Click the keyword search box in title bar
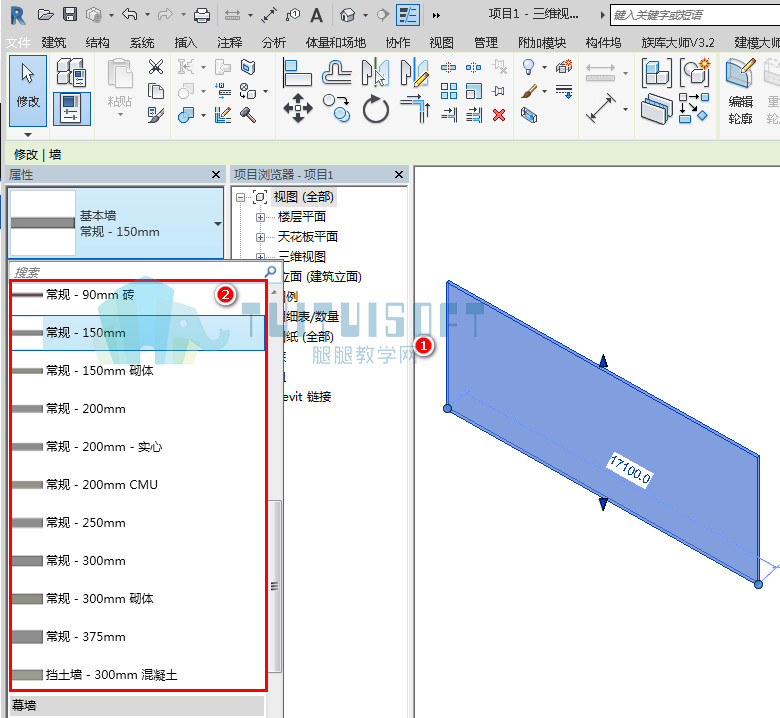Image resolution: width=780 pixels, height=718 pixels. click(x=695, y=15)
